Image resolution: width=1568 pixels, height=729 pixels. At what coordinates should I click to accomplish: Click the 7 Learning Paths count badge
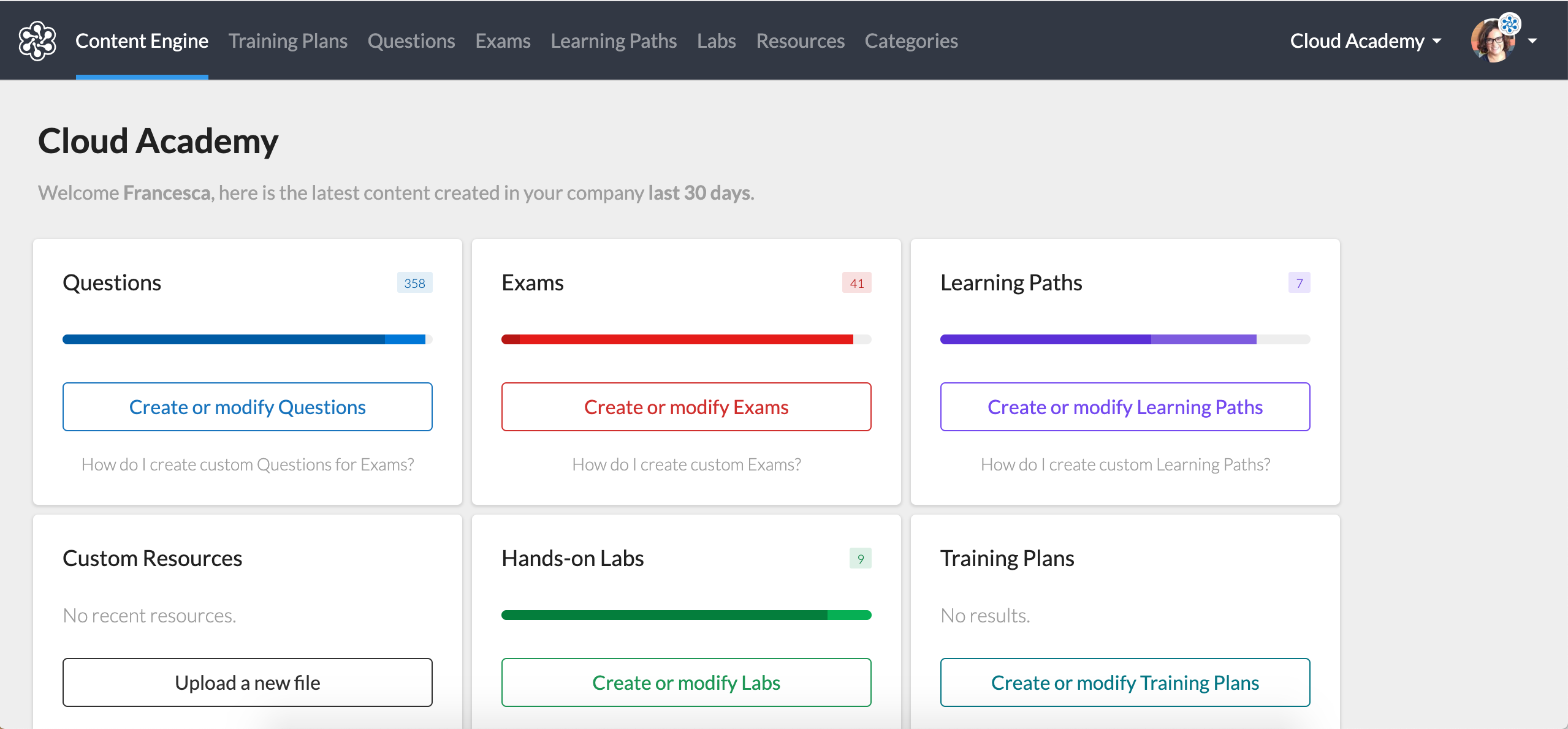point(1300,283)
